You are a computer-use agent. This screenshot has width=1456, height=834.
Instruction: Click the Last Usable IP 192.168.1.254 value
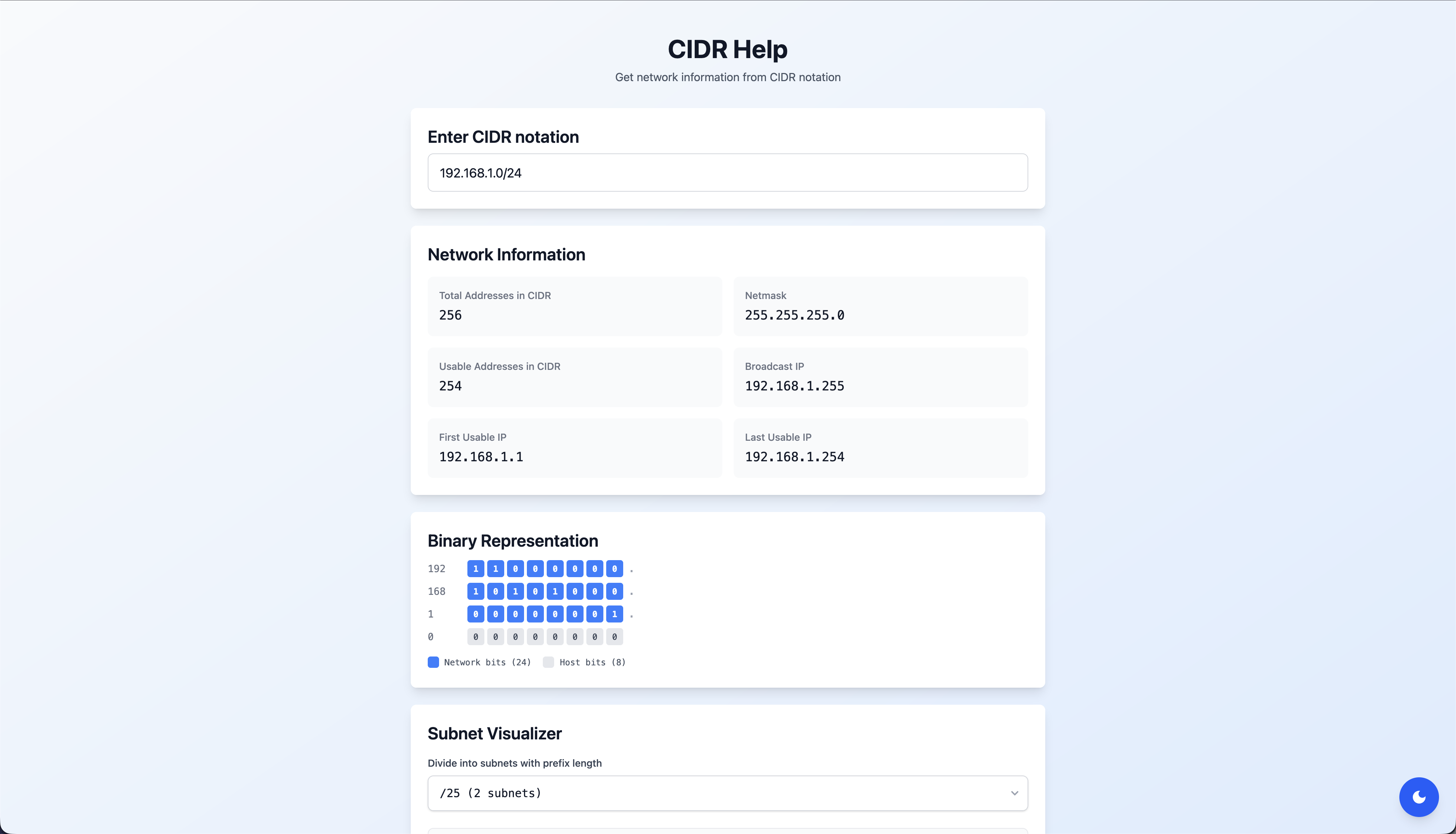[794, 457]
